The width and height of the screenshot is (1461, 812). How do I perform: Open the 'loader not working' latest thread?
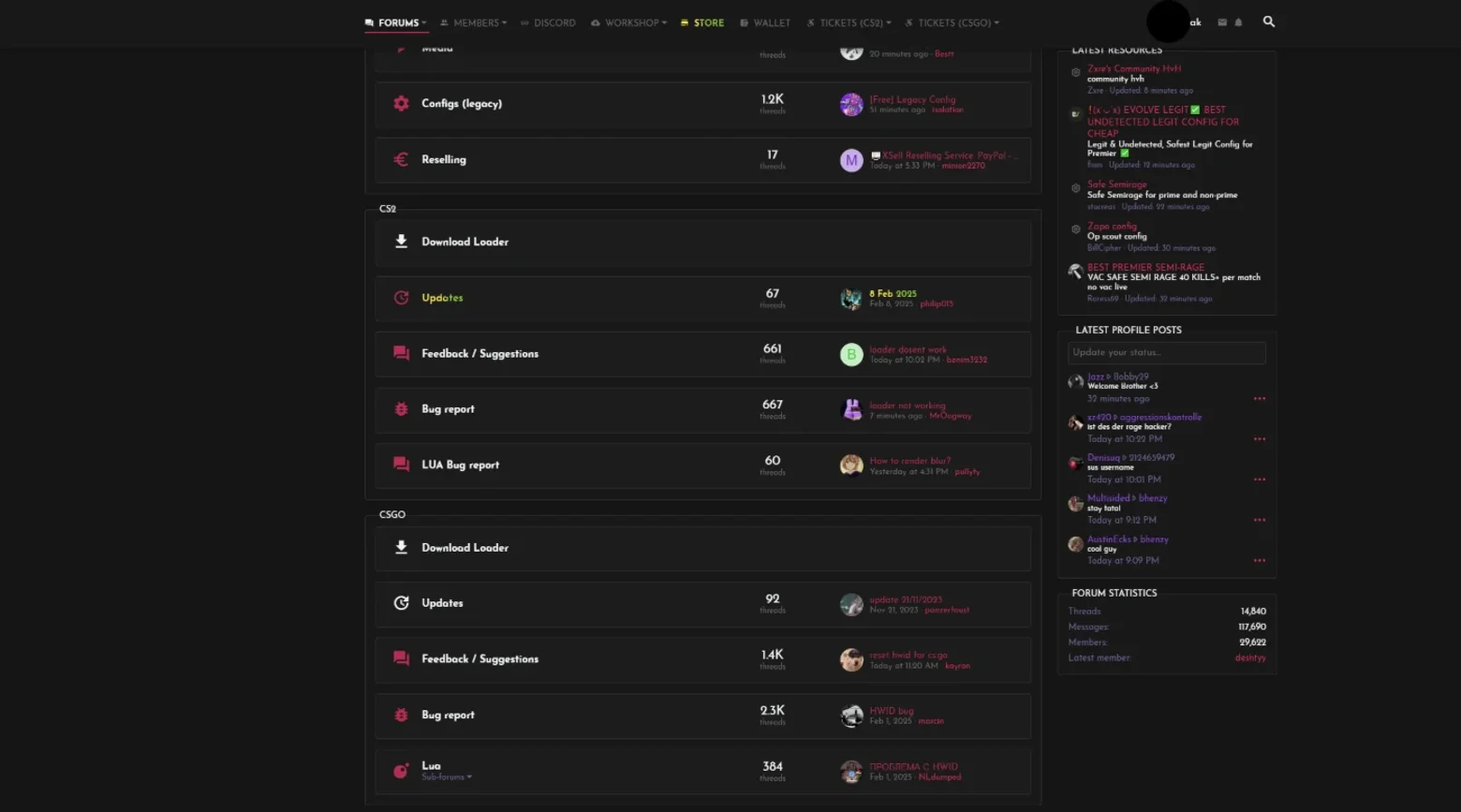click(908, 406)
